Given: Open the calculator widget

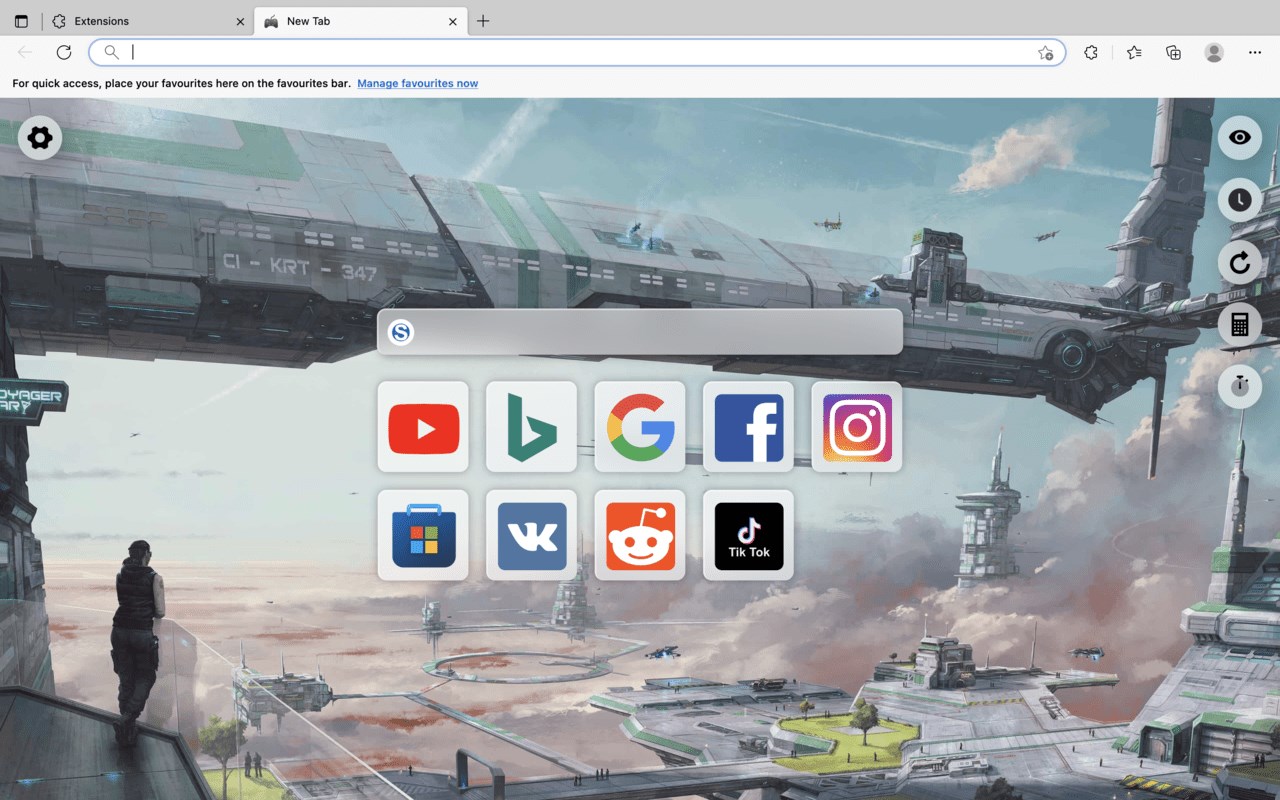Looking at the screenshot, I should [1240, 324].
